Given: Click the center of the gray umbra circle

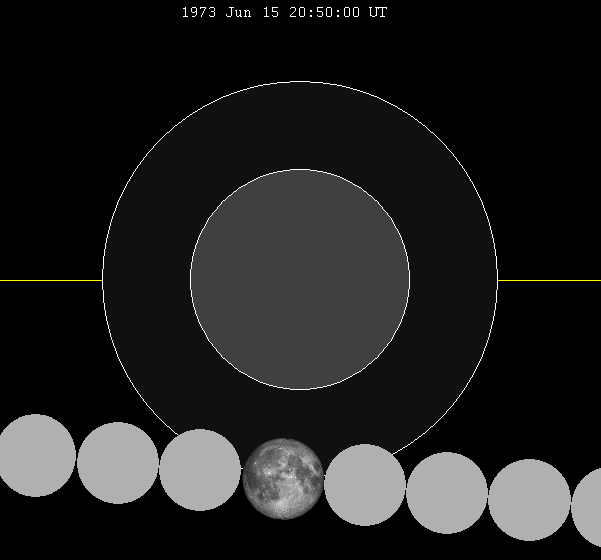Looking at the screenshot, I should pos(300,279).
